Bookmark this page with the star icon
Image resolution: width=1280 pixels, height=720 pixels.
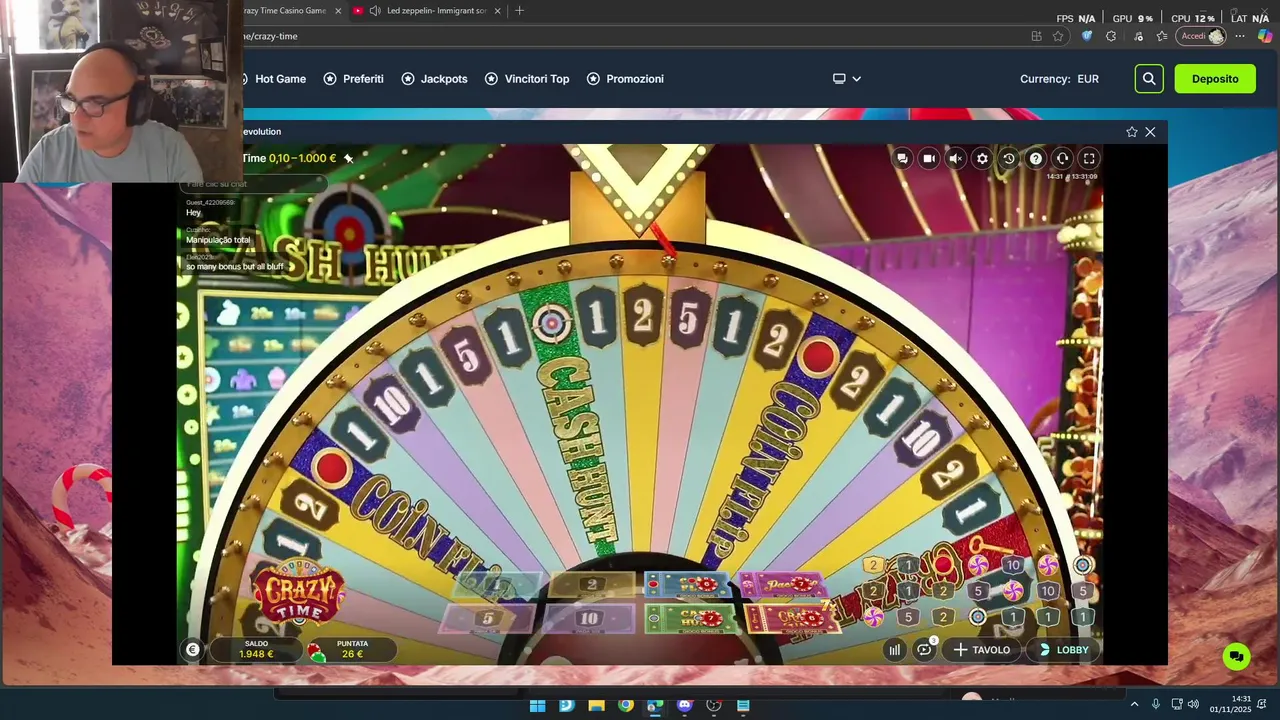tap(1058, 36)
